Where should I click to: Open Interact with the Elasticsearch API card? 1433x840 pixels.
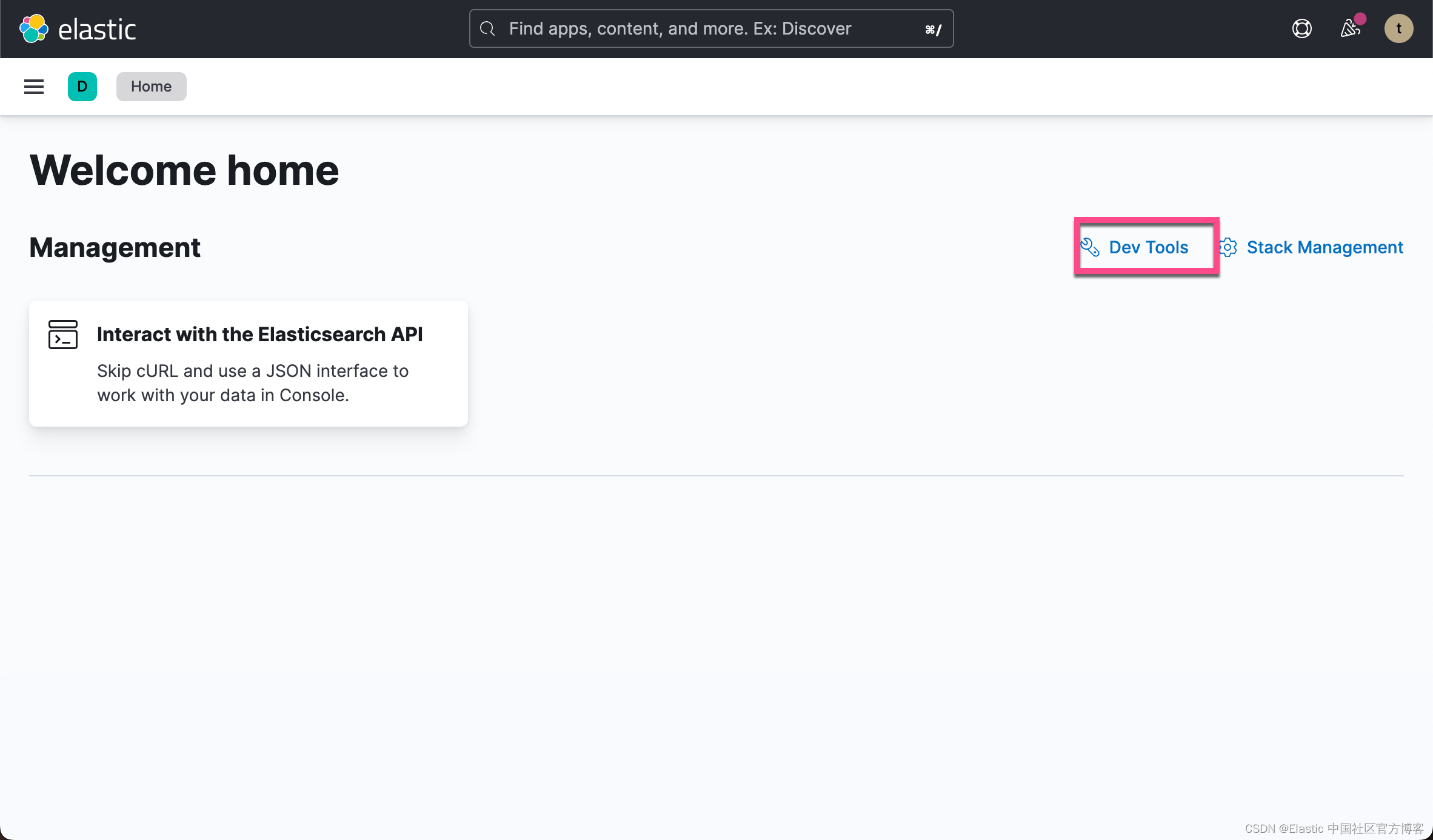(259, 335)
